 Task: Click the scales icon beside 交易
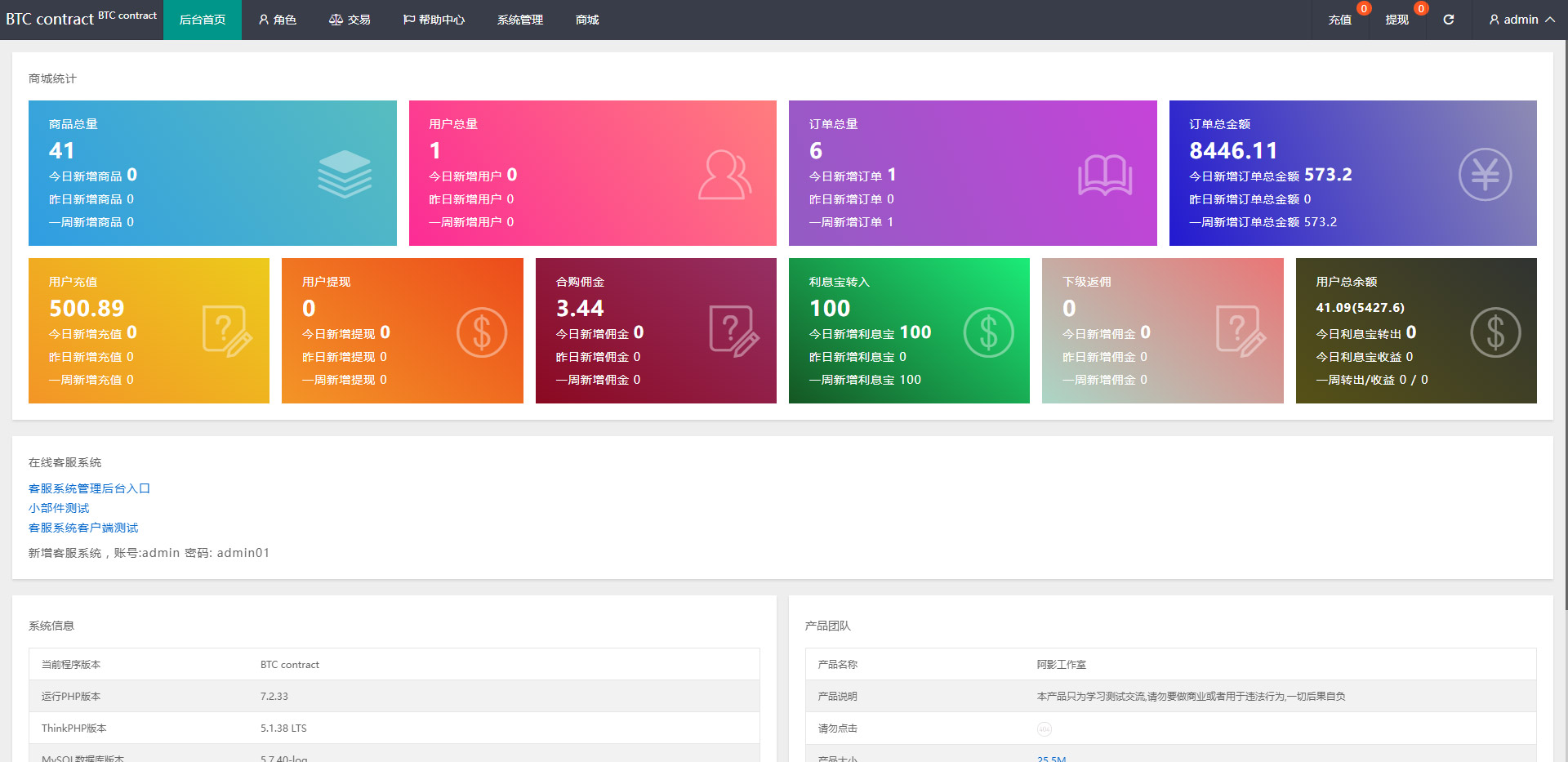click(336, 20)
